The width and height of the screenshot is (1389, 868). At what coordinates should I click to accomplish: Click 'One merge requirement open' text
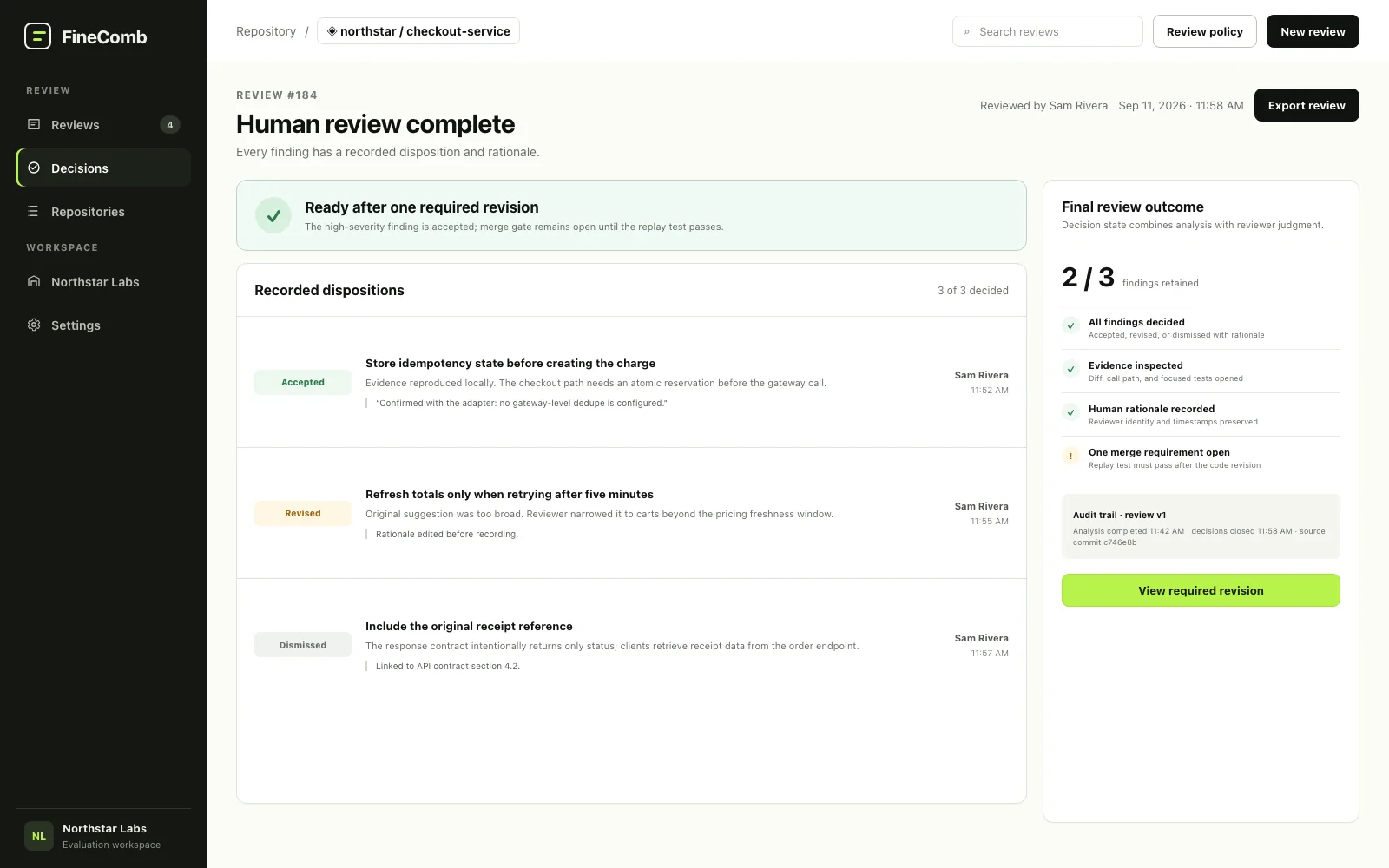coord(1159,452)
